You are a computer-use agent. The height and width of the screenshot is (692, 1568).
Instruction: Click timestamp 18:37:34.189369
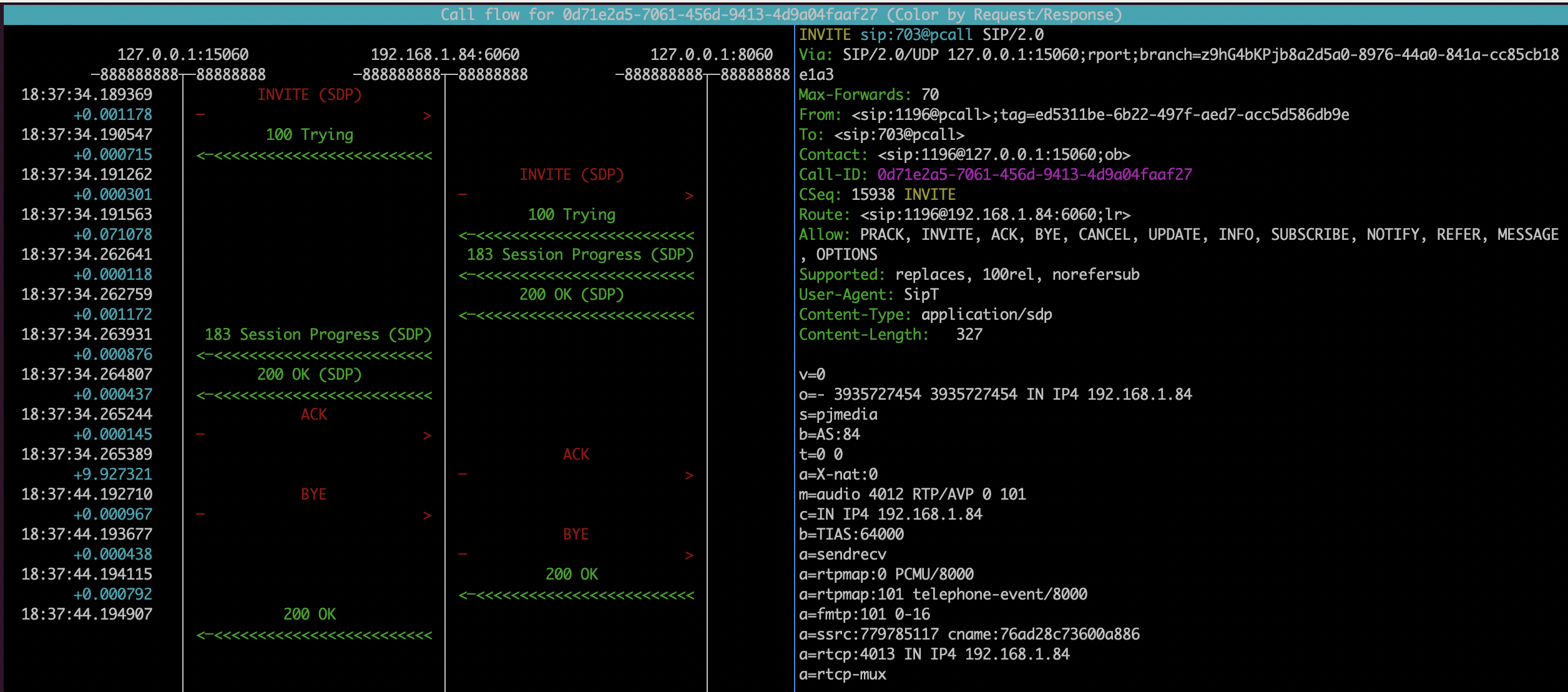tap(87, 95)
